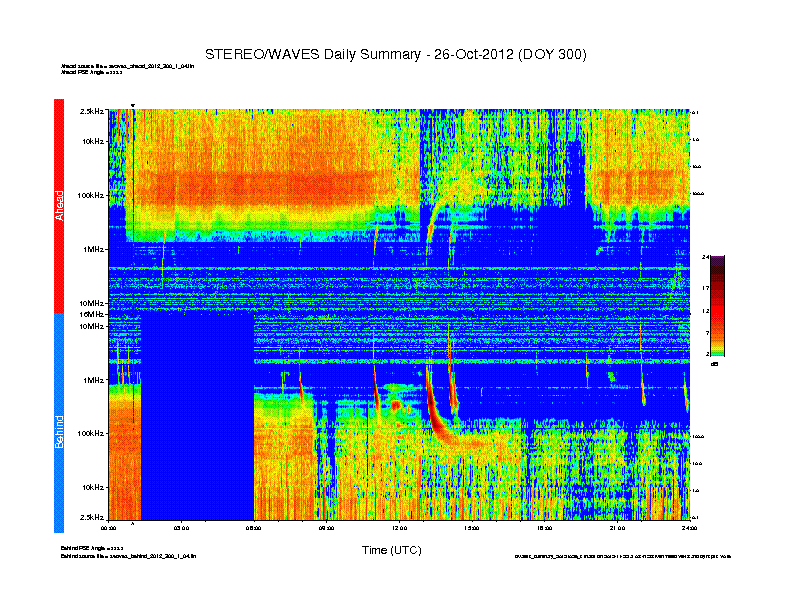792x612 pixels.
Task: Click the 12:00 tick on the time axis
Action: (399, 527)
